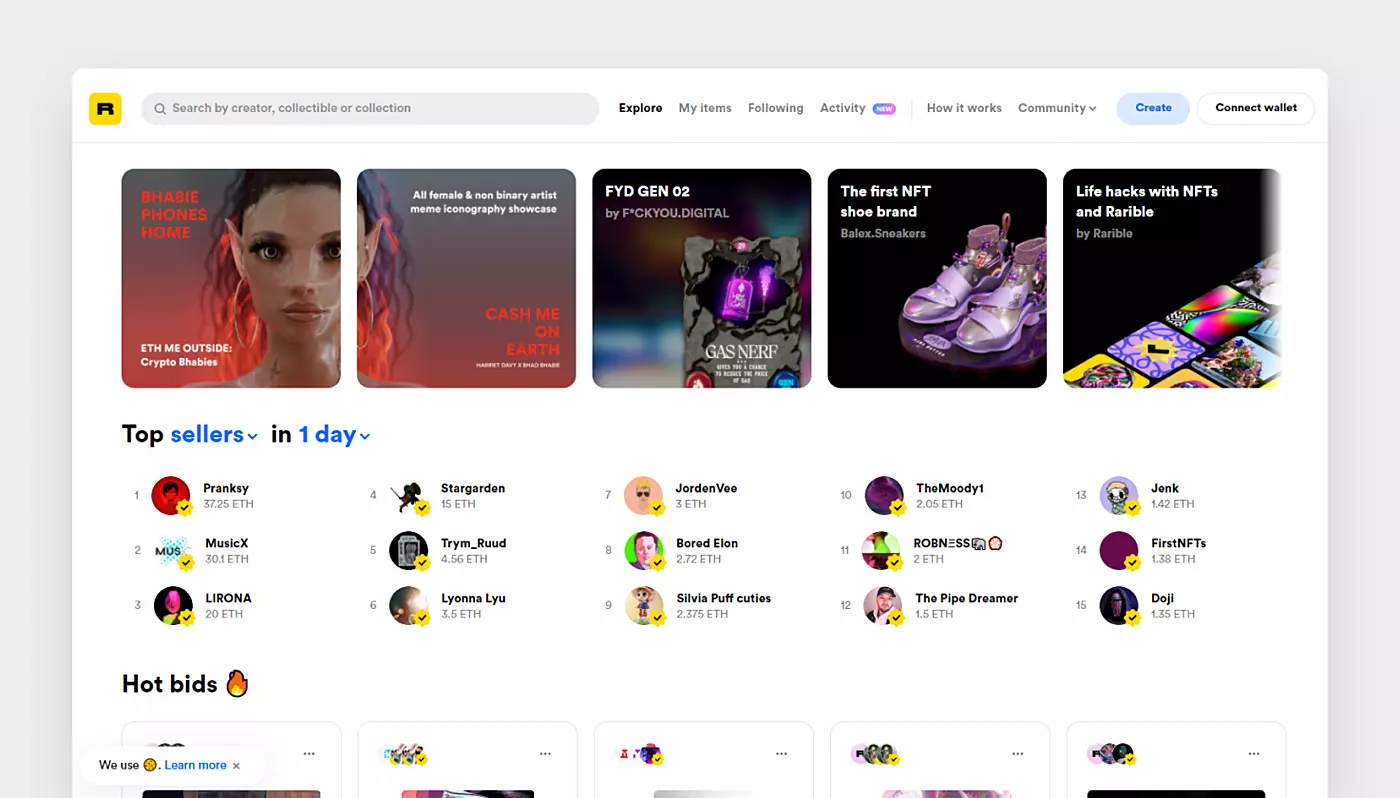Click Bored Elon seller name
The image size is (1400, 798).
(707, 543)
